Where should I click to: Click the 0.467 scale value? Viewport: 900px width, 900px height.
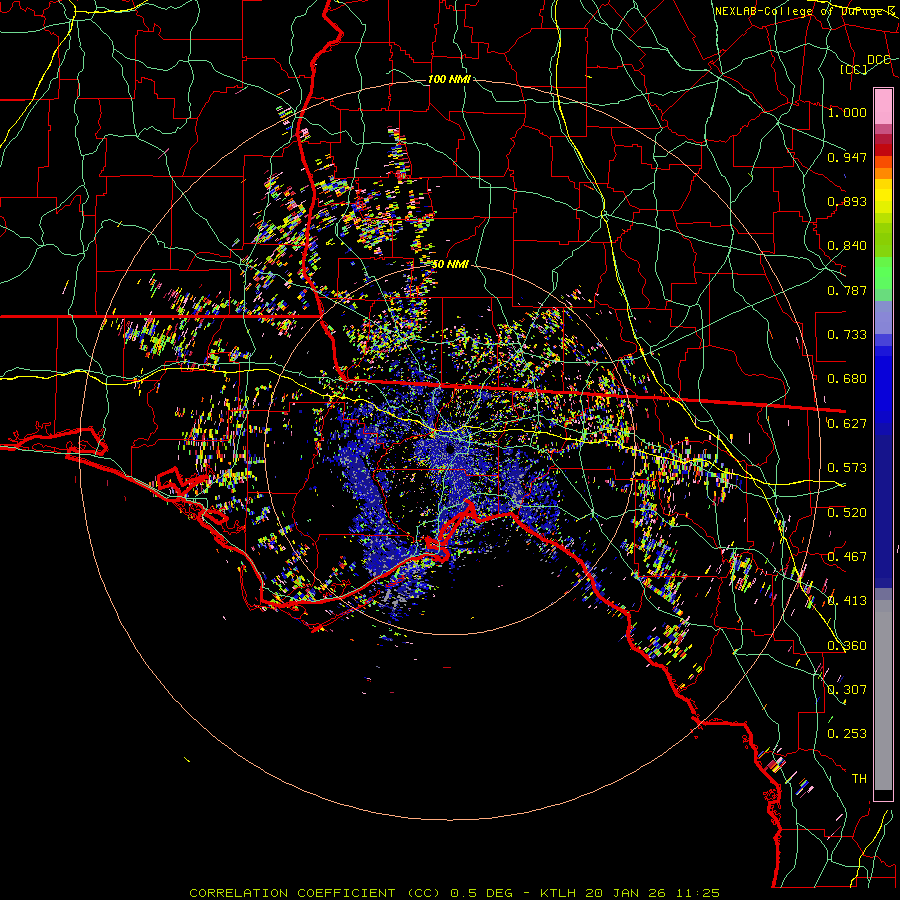[x=847, y=557]
